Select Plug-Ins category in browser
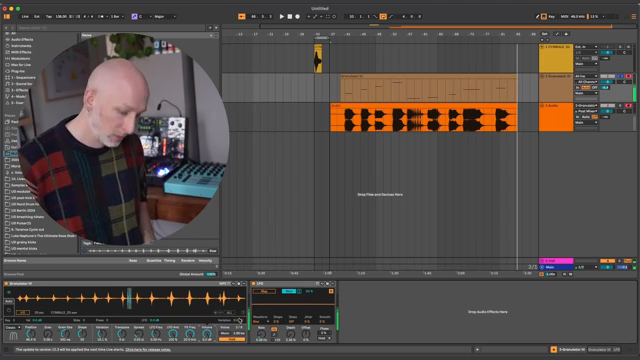Screen dimensions: 640x360 18,71
